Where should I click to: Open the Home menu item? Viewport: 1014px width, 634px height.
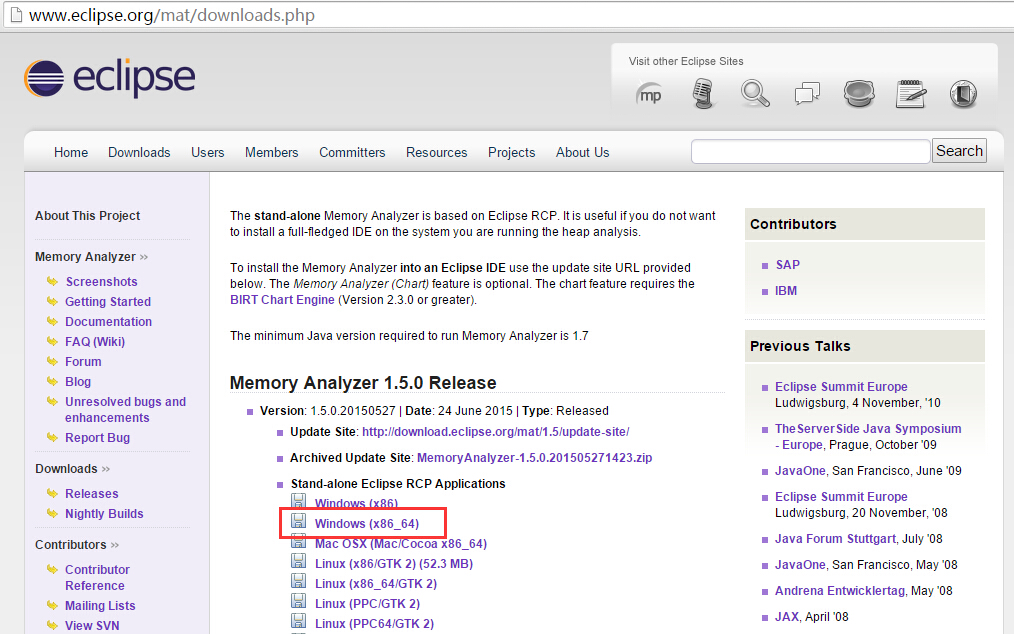click(70, 152)
